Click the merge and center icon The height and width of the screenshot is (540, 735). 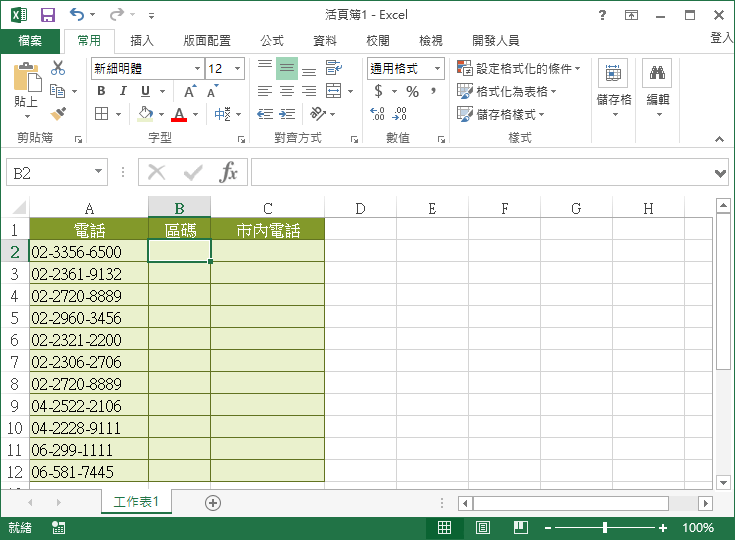click(334, 91)
